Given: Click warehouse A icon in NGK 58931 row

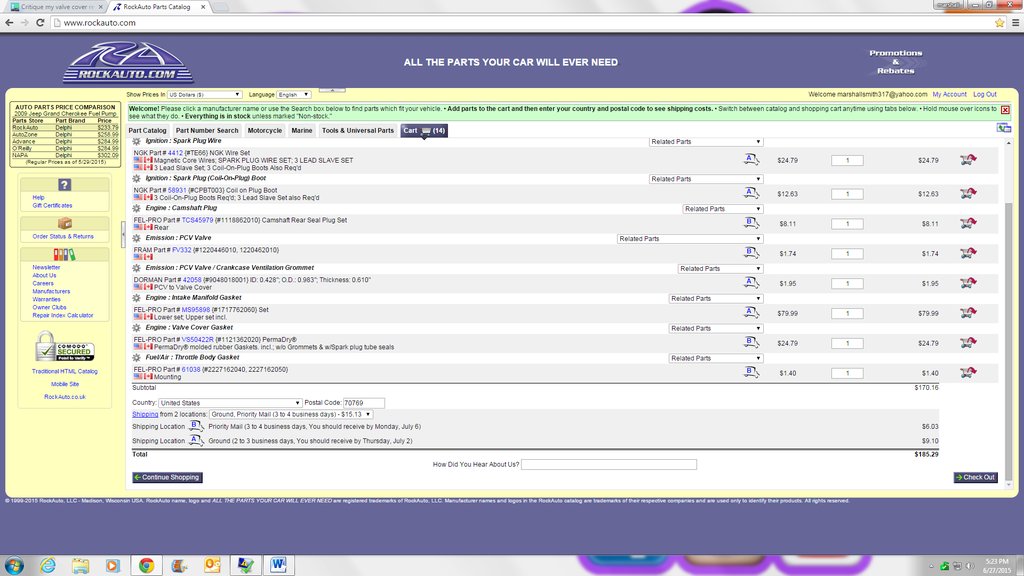Looking at the screenshot, I should click(x=751, y=193).
